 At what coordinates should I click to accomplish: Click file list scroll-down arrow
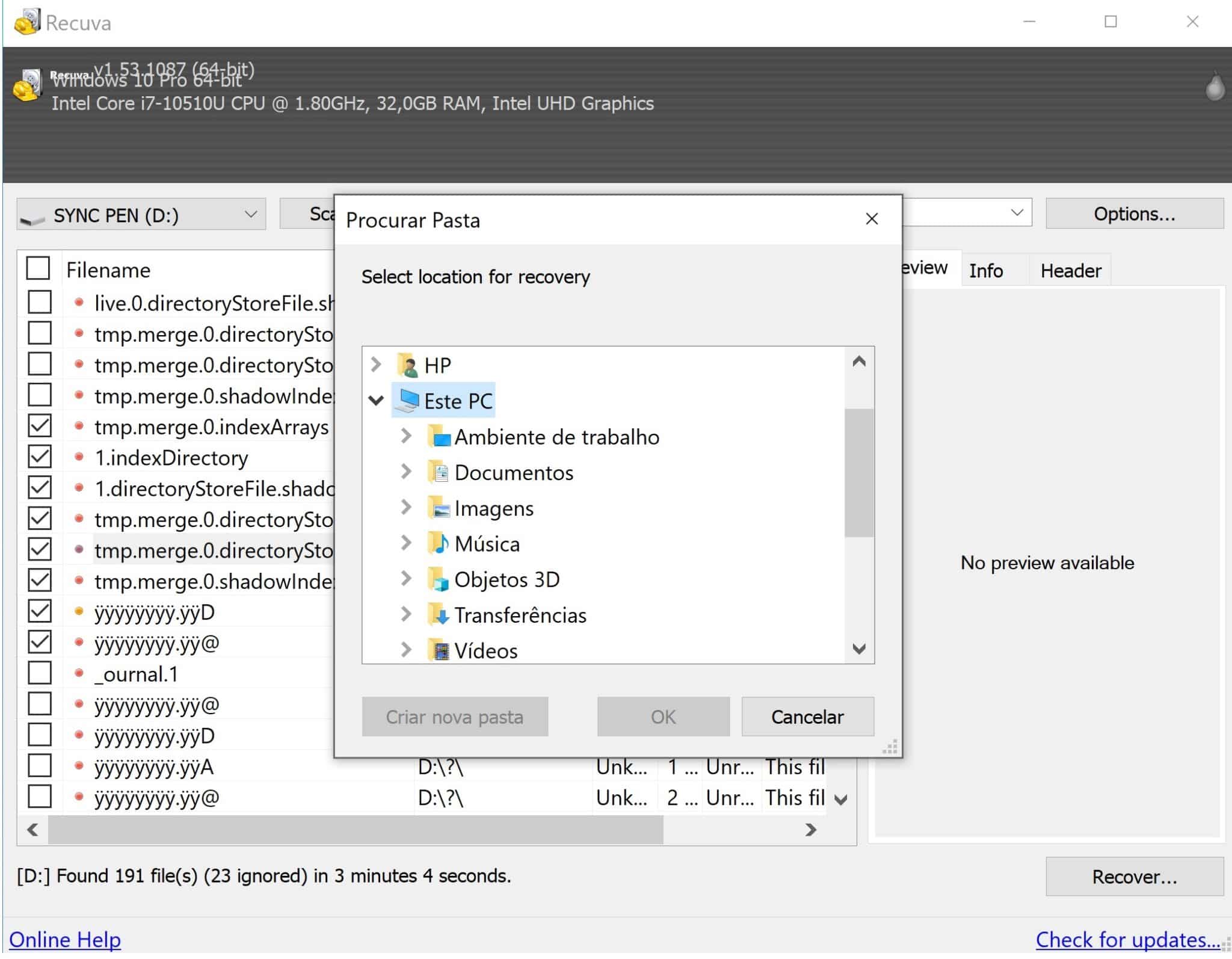pos(841,800)
